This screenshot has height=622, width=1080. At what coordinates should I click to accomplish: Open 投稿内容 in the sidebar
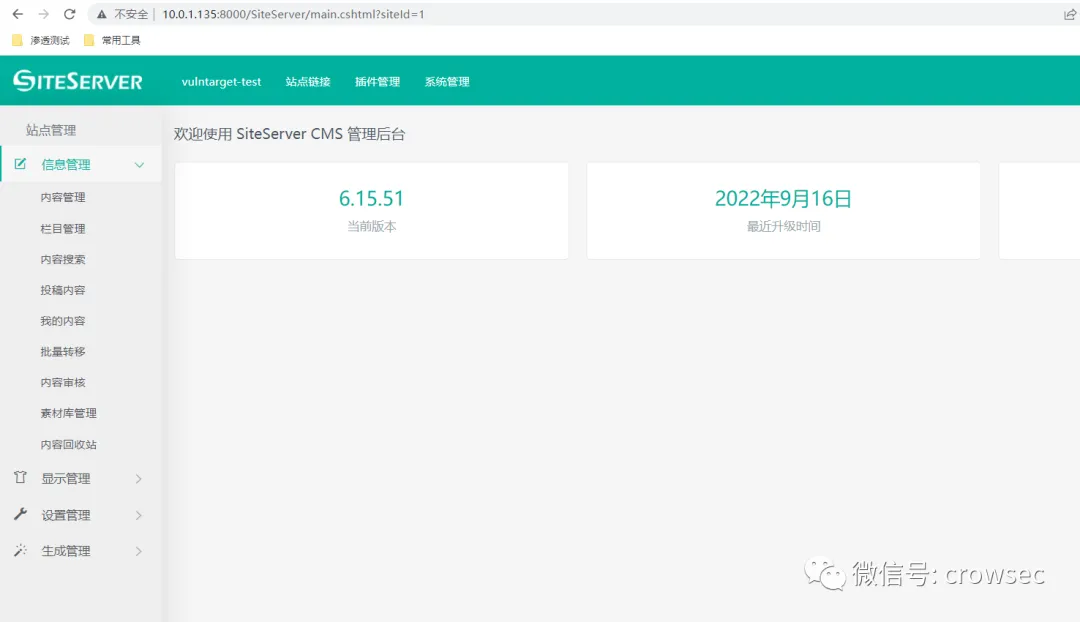point(63,290)
